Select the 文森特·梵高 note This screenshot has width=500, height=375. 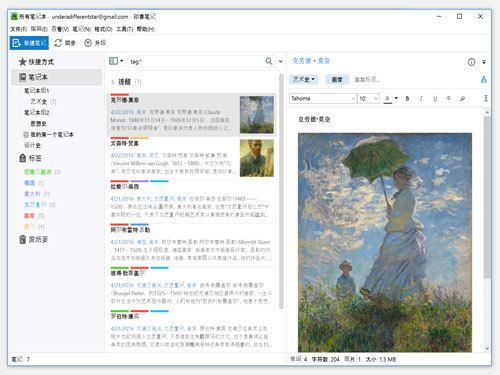(191, 158)
